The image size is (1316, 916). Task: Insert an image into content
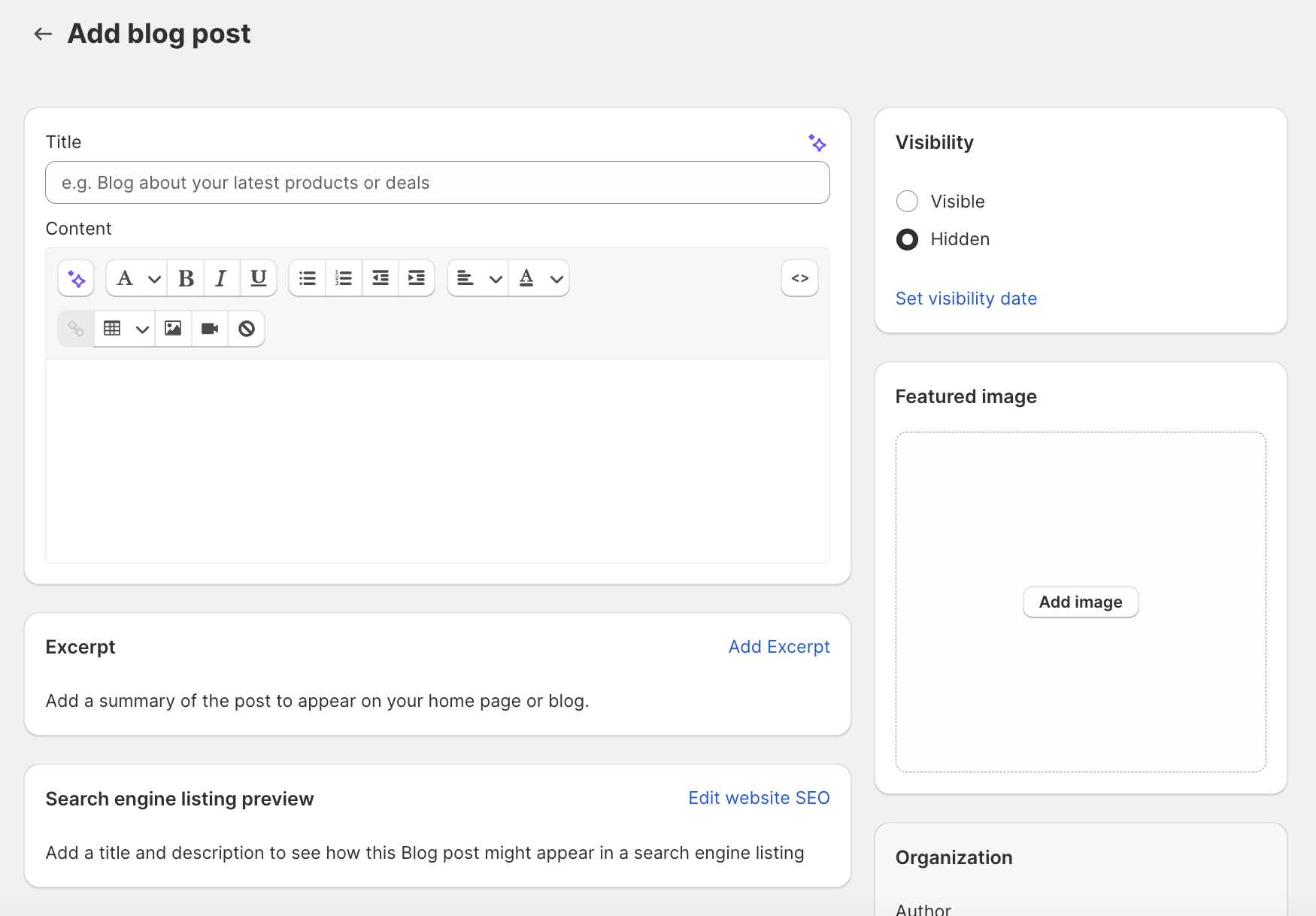coord(173,329)
